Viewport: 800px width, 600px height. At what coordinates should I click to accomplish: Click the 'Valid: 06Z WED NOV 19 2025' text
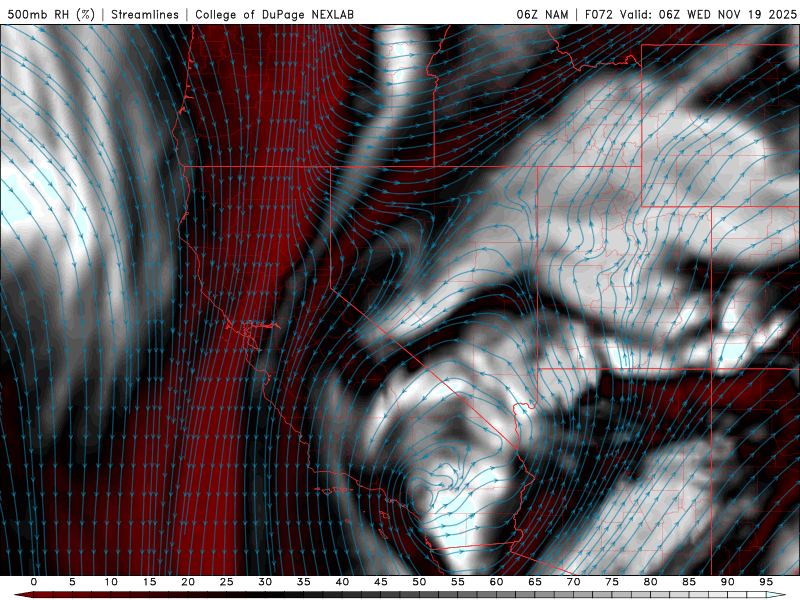(708, 14)
